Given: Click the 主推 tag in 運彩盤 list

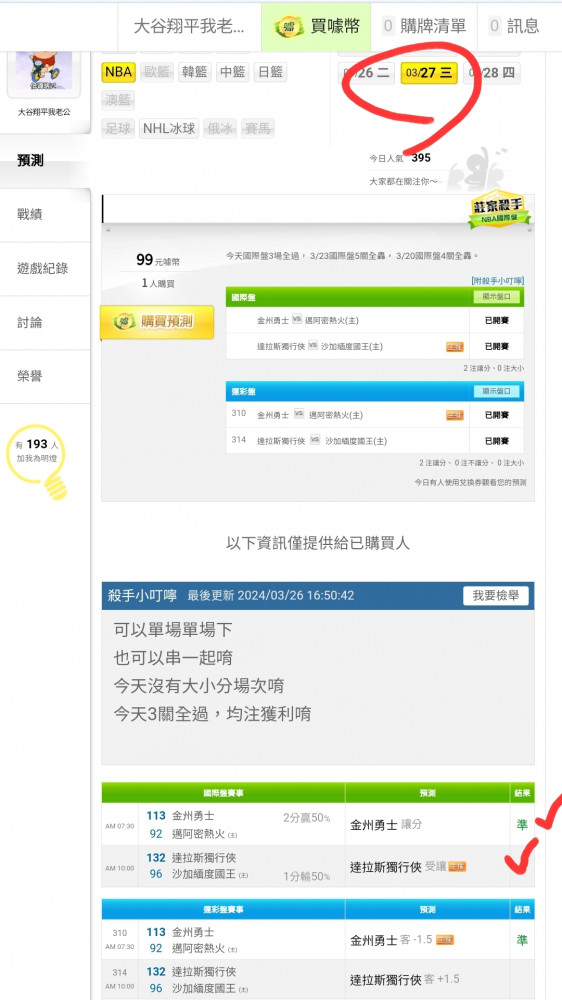Looking at the screenshot, I should [x=455, y=415].
